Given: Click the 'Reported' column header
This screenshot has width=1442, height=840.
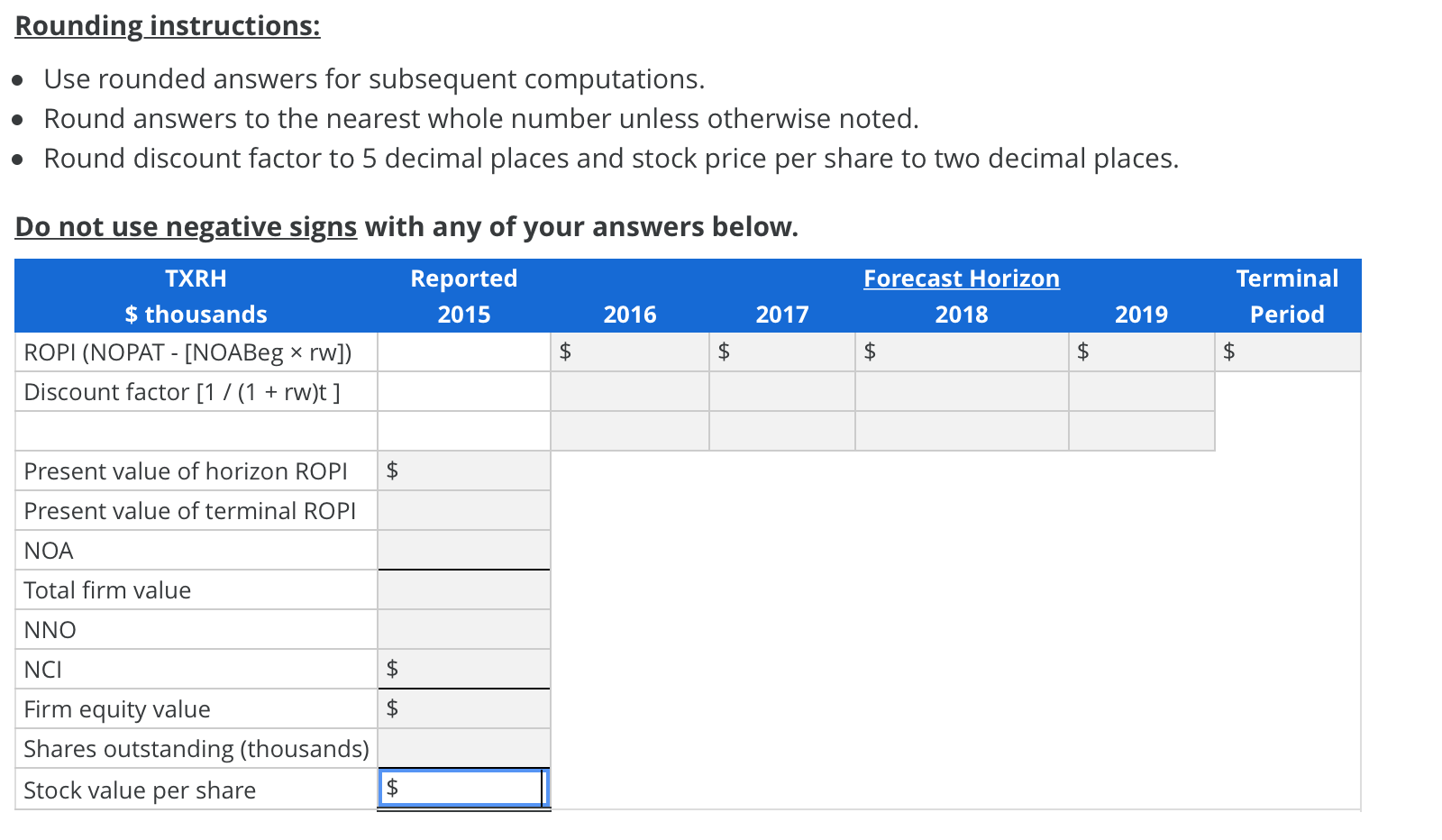Looking at the screenshot, I should point(464,278).
